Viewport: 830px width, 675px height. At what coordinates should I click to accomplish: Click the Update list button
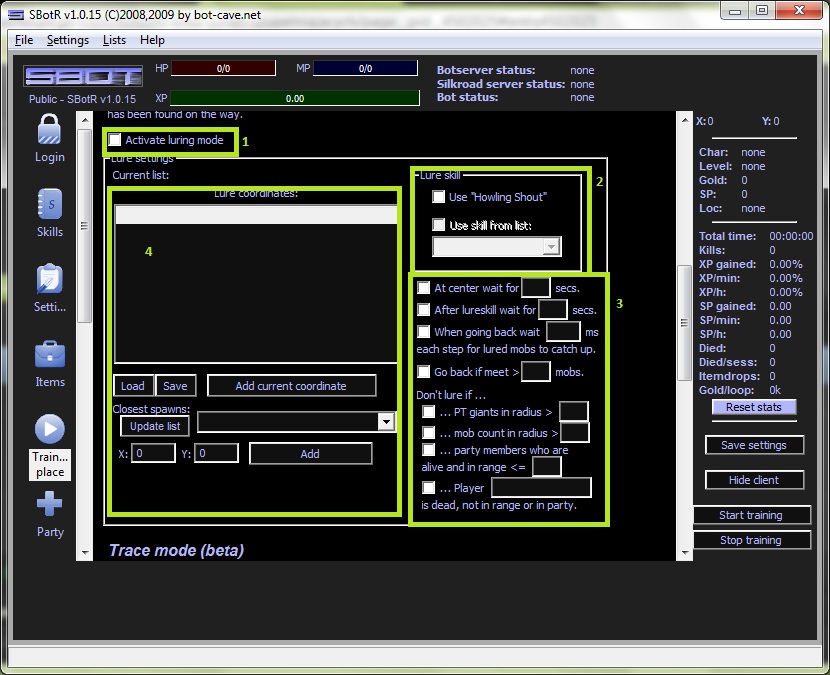[x=155, y=426]
